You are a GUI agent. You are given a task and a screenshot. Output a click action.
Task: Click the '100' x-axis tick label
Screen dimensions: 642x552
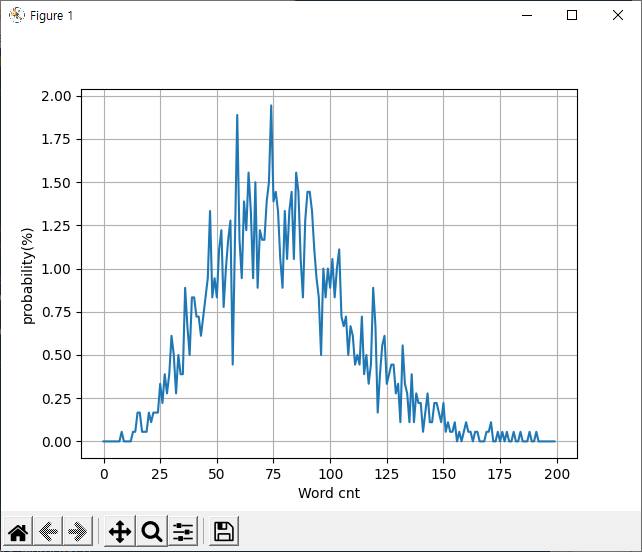coord(330,474)
